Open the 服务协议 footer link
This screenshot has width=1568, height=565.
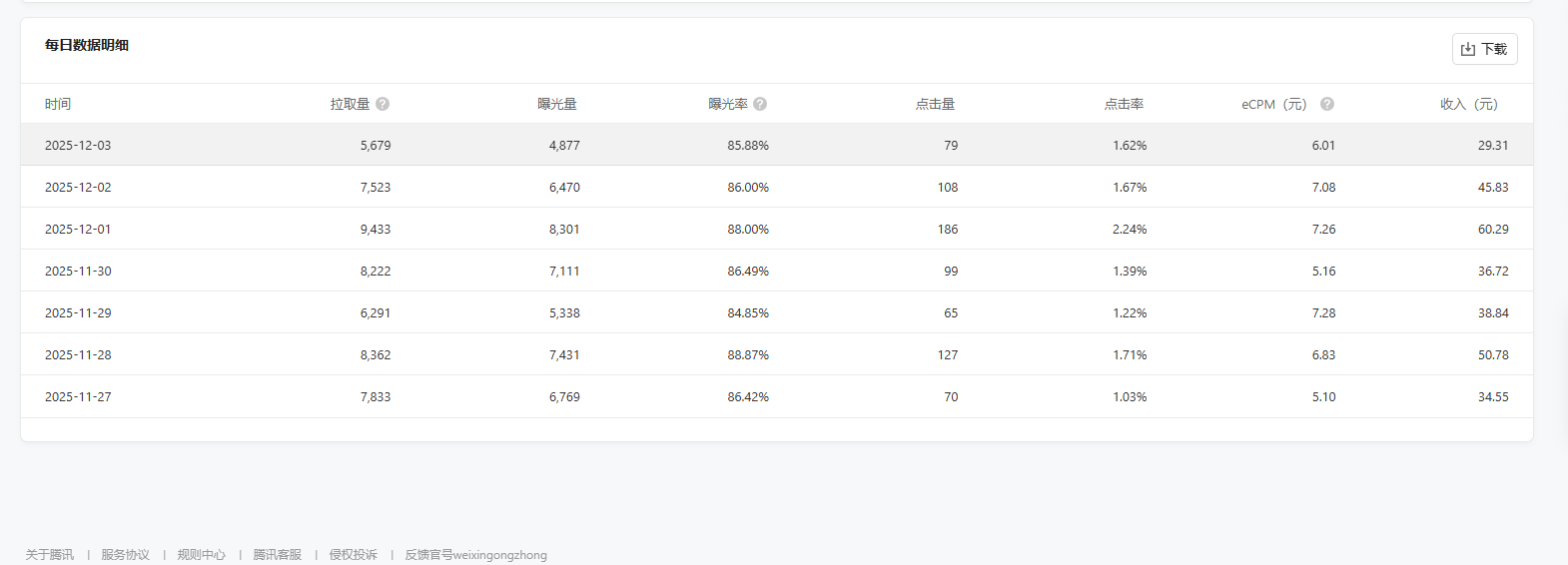click(125, 555)
